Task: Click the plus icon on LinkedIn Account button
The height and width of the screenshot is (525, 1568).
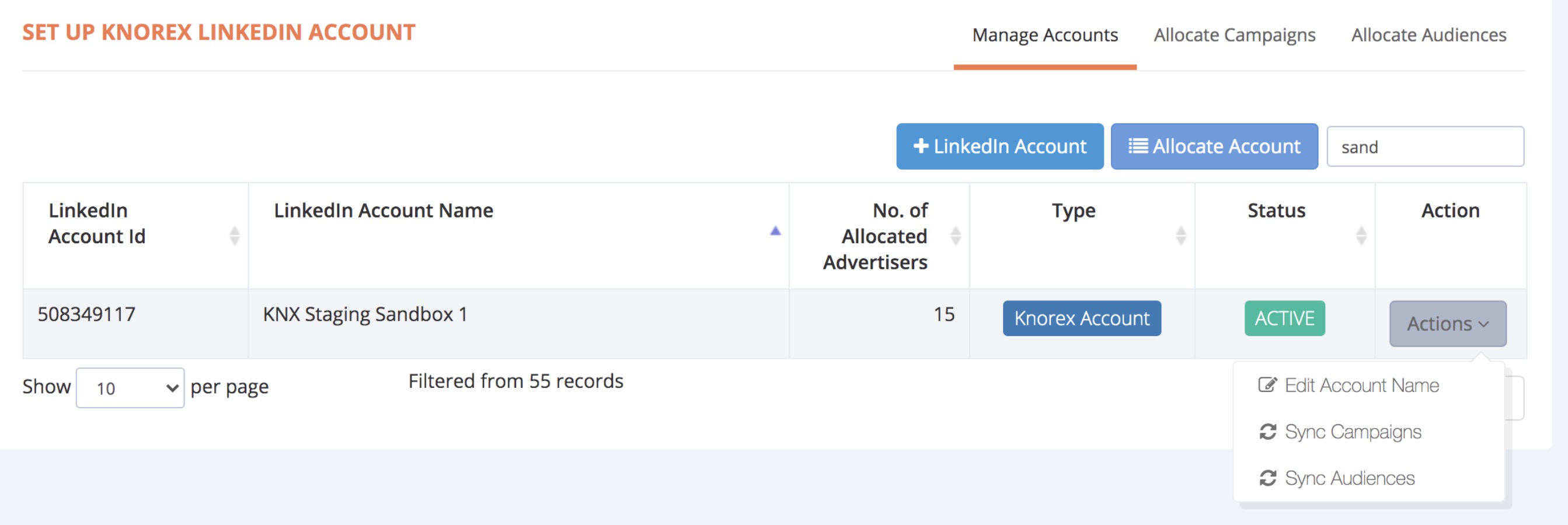Action: tap(921, 146)
